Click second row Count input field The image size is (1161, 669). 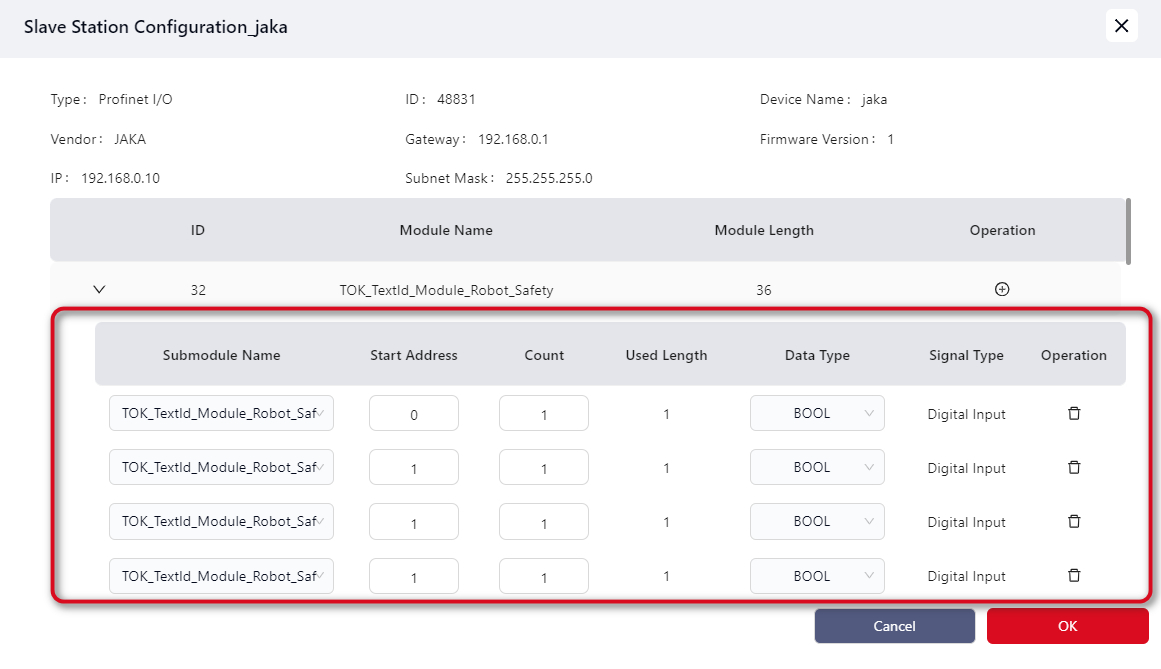(543, 468)
